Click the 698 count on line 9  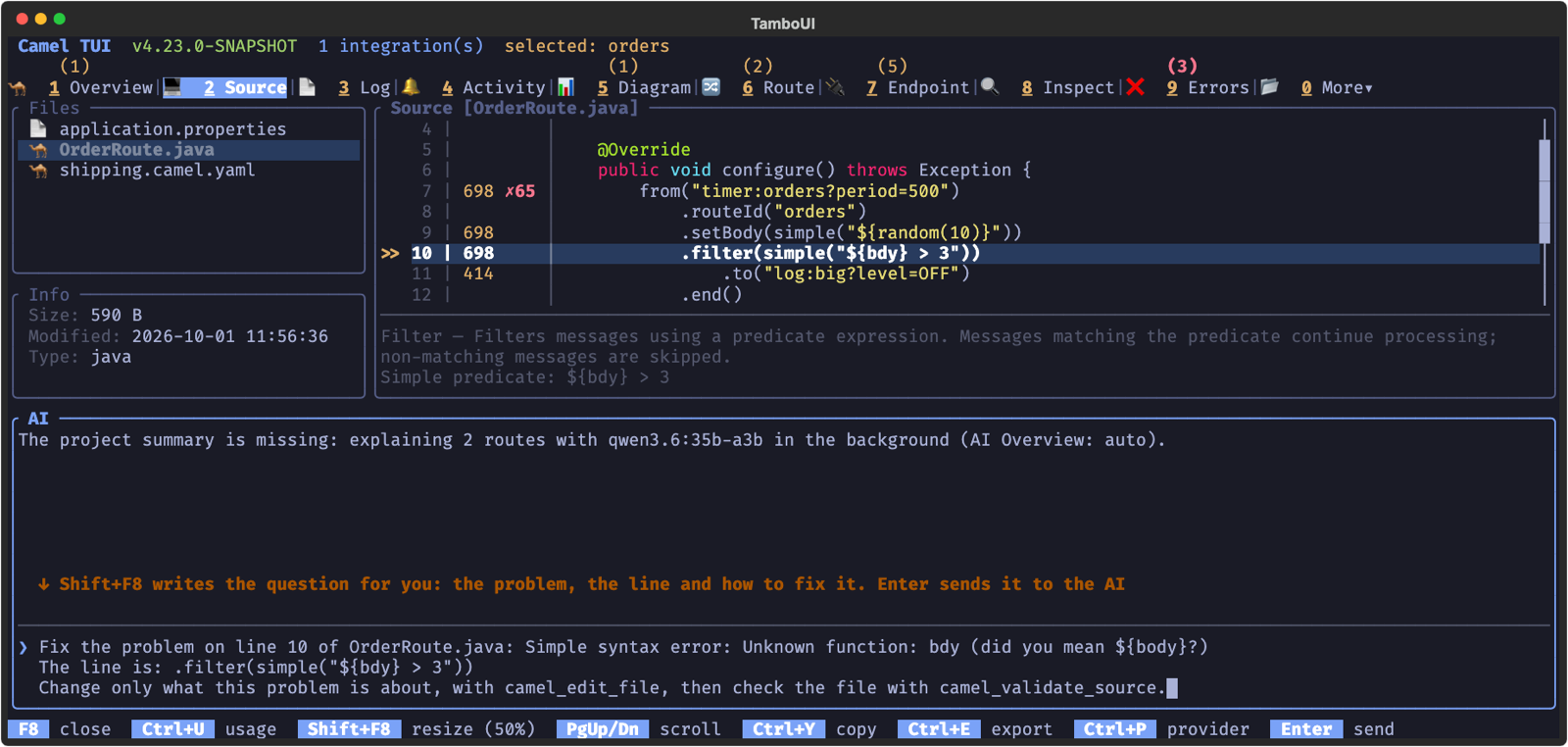478,232
